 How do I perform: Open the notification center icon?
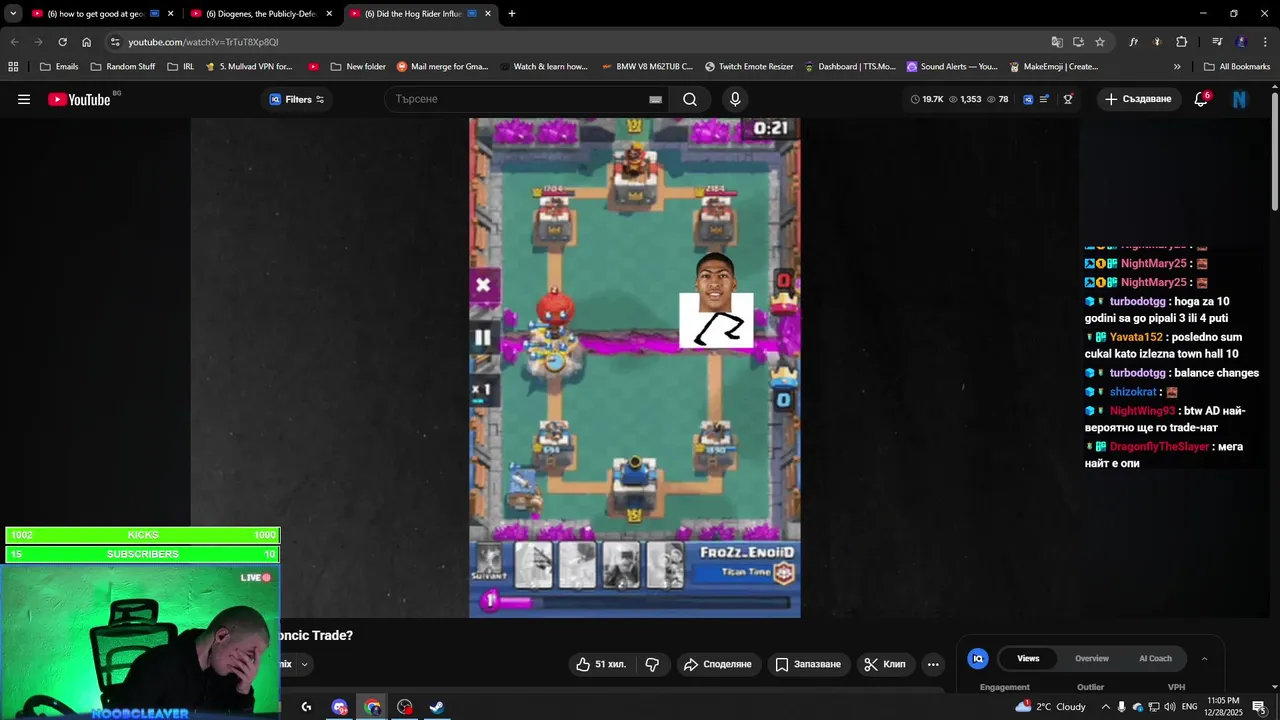click(x=1259, y=707)
